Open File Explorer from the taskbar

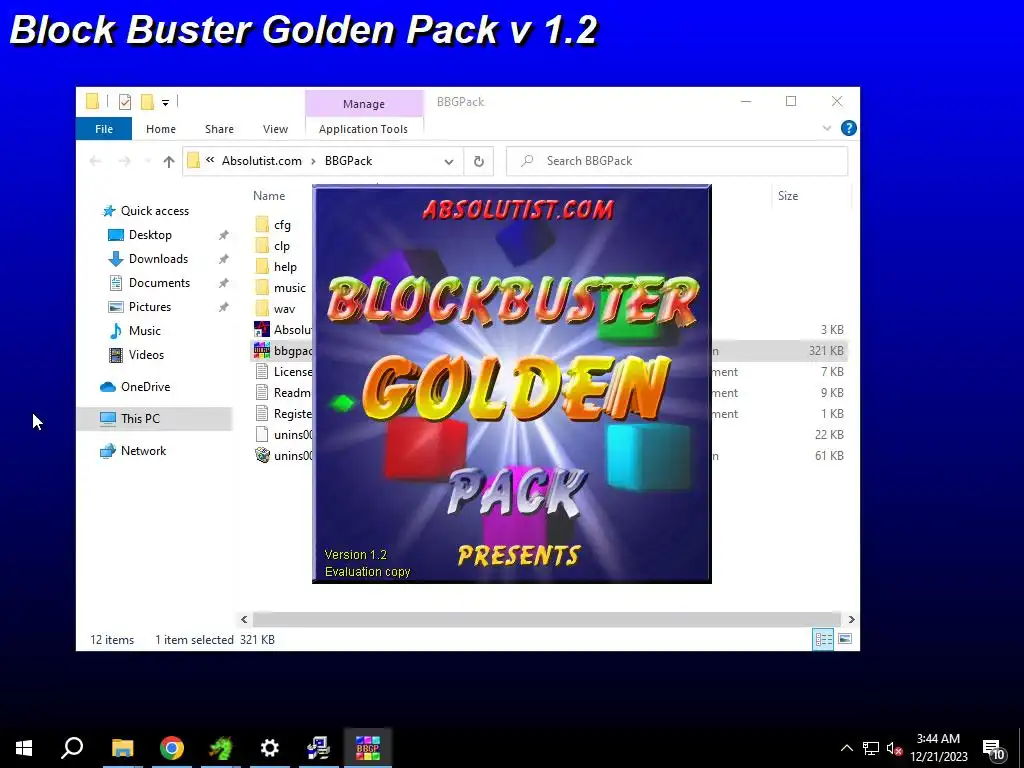pyautogui.click(x=122, y=748)
